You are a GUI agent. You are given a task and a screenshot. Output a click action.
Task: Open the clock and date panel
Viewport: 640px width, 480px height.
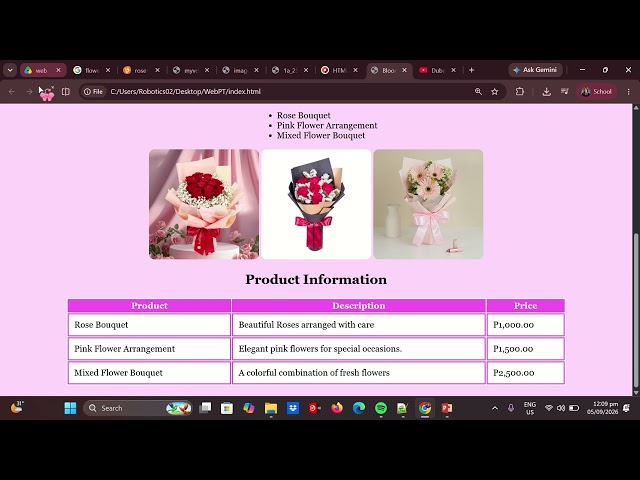pos(602,408)
